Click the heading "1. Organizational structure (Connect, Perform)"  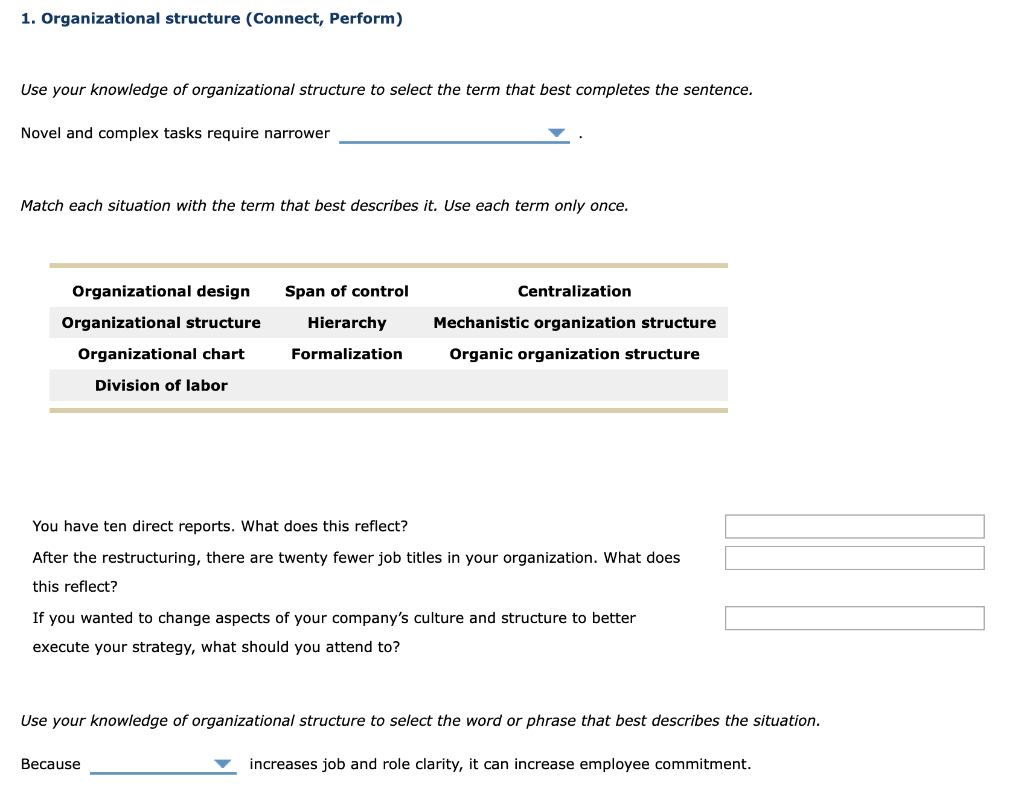[211, 17]
